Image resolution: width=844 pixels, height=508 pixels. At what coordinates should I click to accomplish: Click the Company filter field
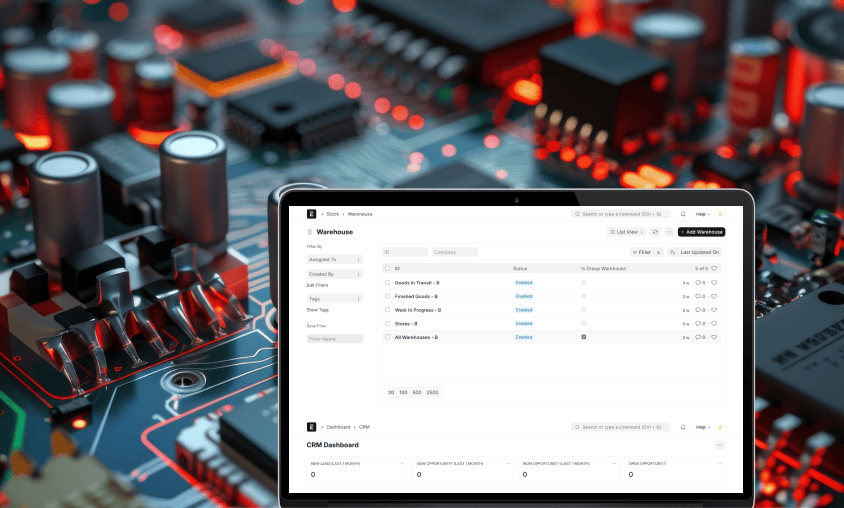coord(454,252)
